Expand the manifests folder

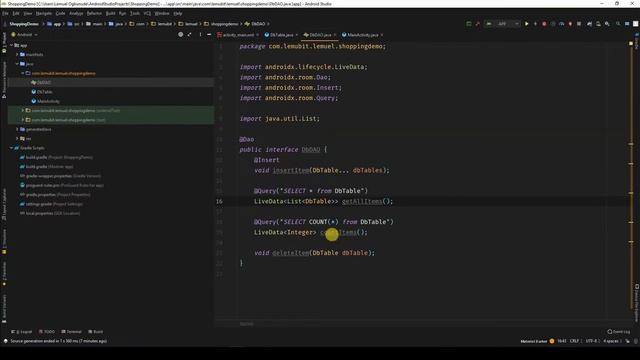click(x=17, y=54)
